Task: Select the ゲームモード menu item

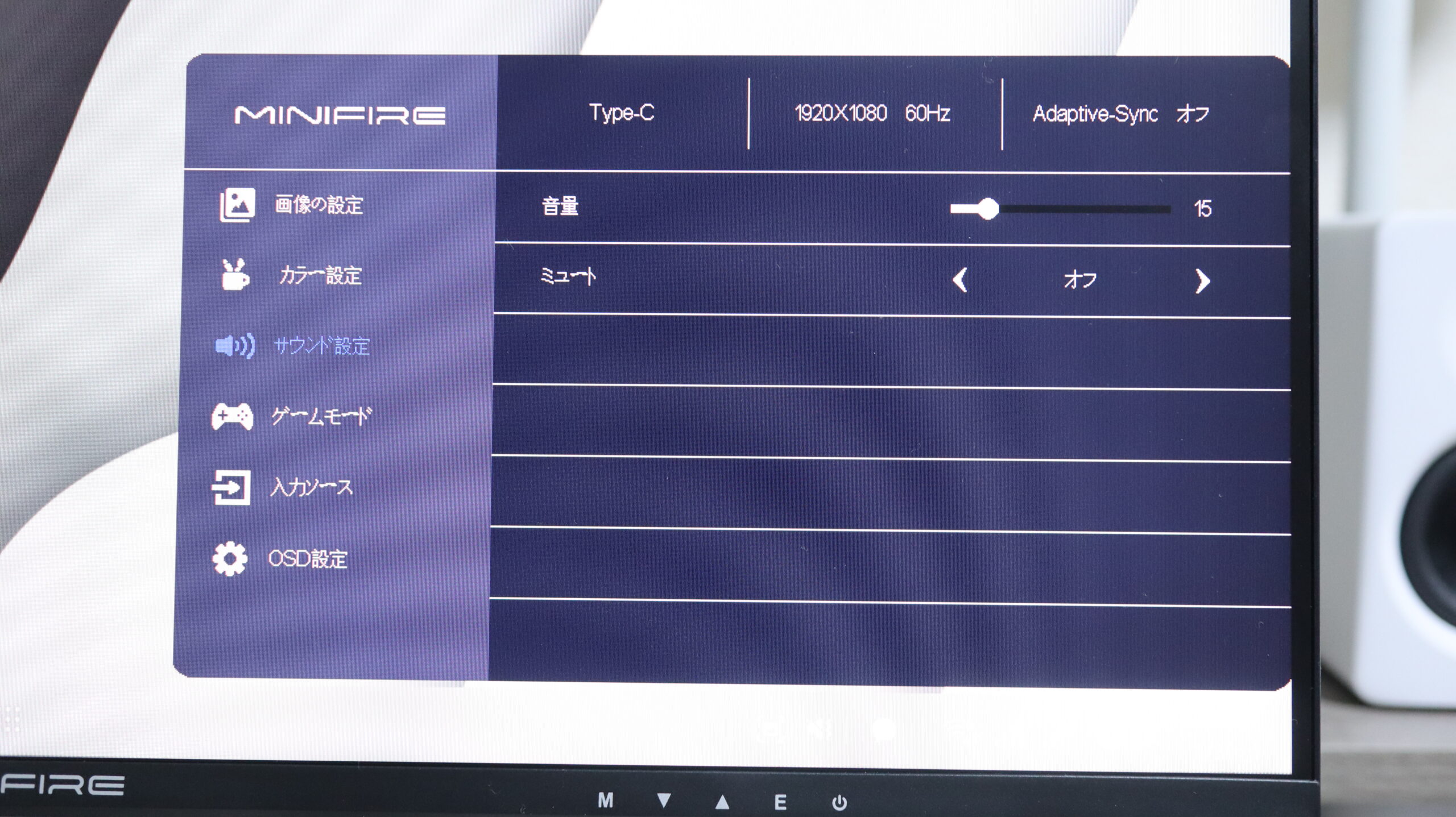Action: click(321, 417)
